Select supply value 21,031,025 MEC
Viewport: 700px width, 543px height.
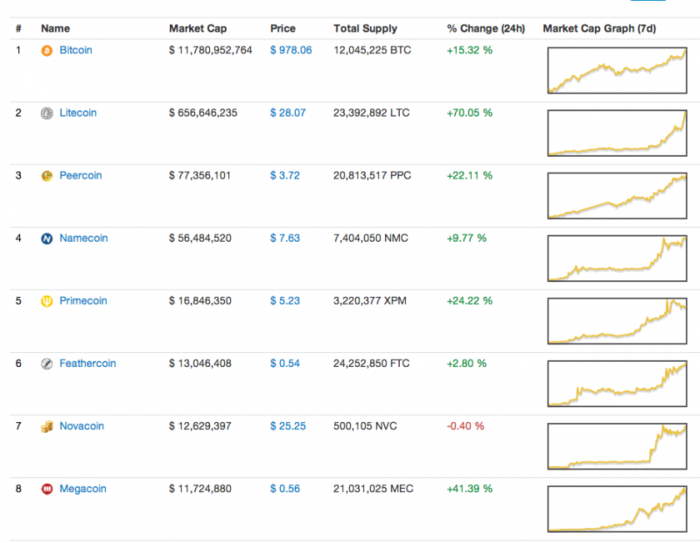[x=373, y=489]
